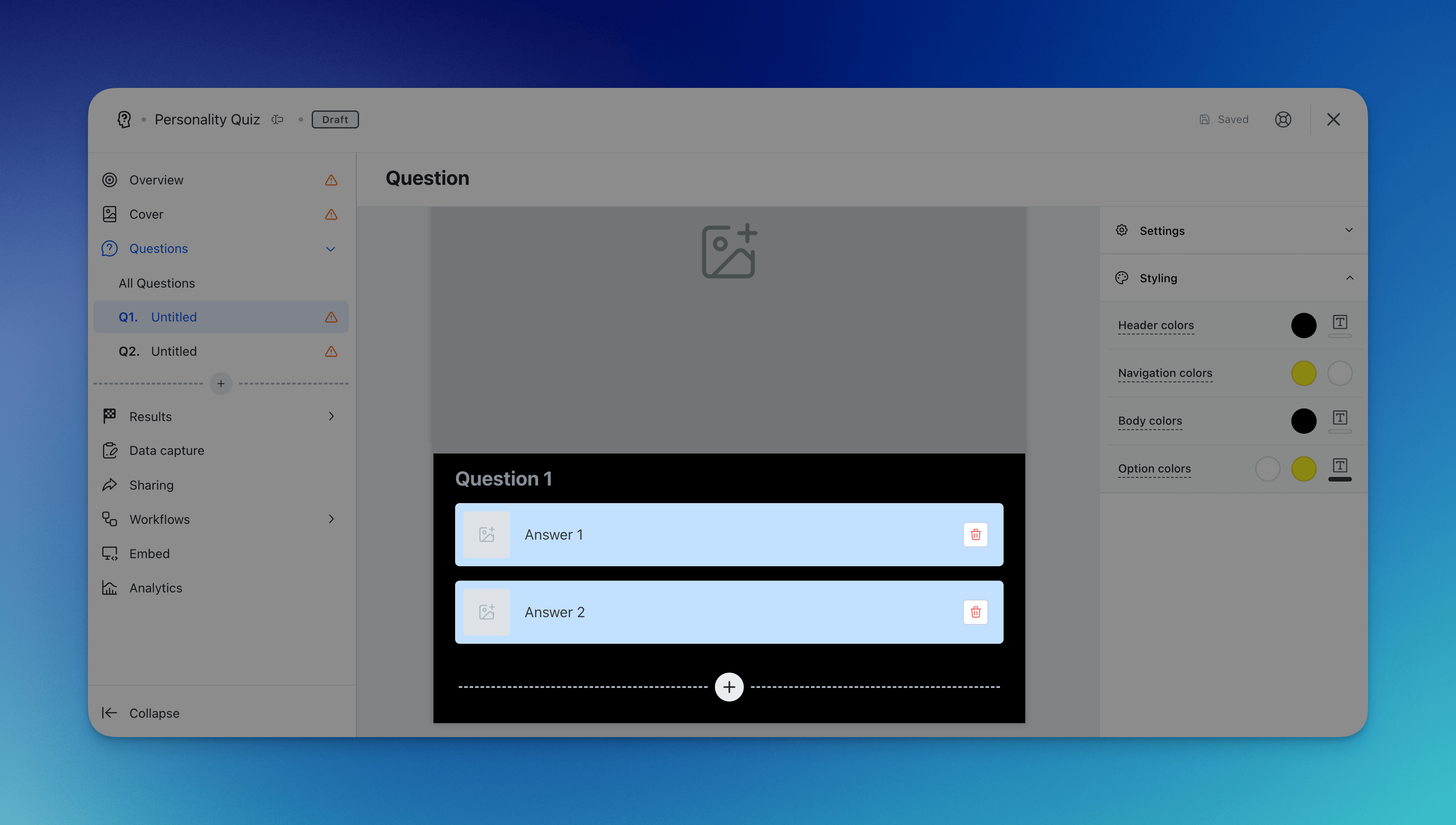This screenshot has width=1456, height=825.
Task: Click the rename icon beside Personality Quiz
Action: pos(277,119)
